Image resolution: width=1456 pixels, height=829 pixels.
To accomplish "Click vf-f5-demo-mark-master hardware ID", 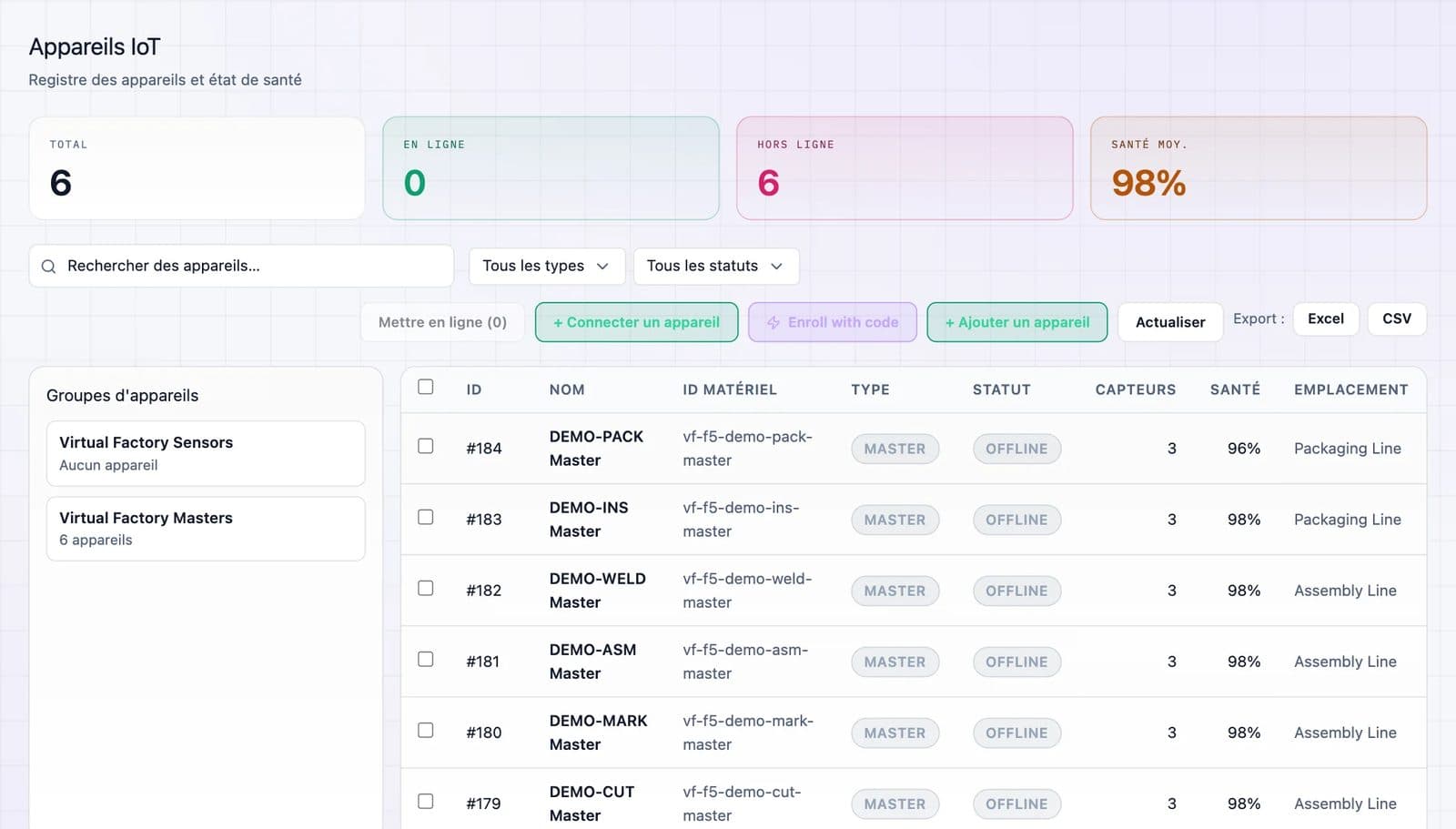I will (748, 733).
